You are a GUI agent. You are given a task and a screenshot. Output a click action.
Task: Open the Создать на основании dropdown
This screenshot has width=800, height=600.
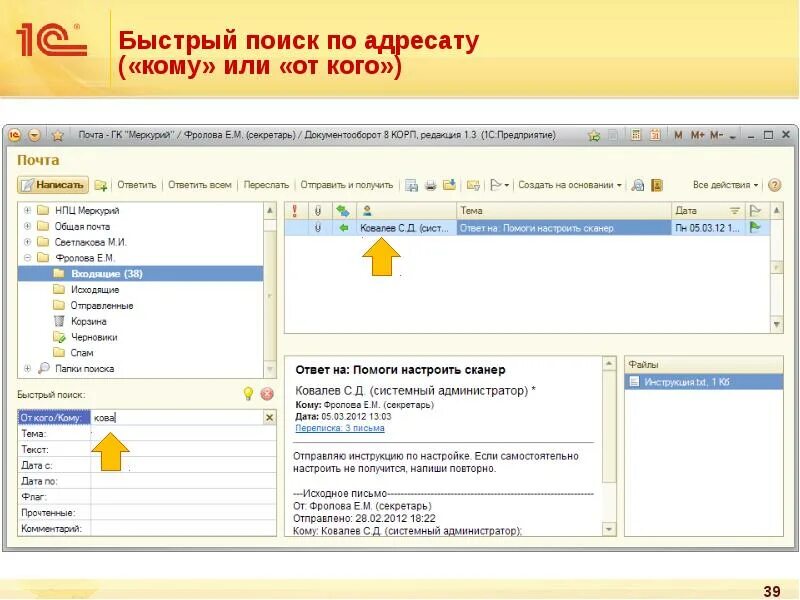click(x=570, y=185)
